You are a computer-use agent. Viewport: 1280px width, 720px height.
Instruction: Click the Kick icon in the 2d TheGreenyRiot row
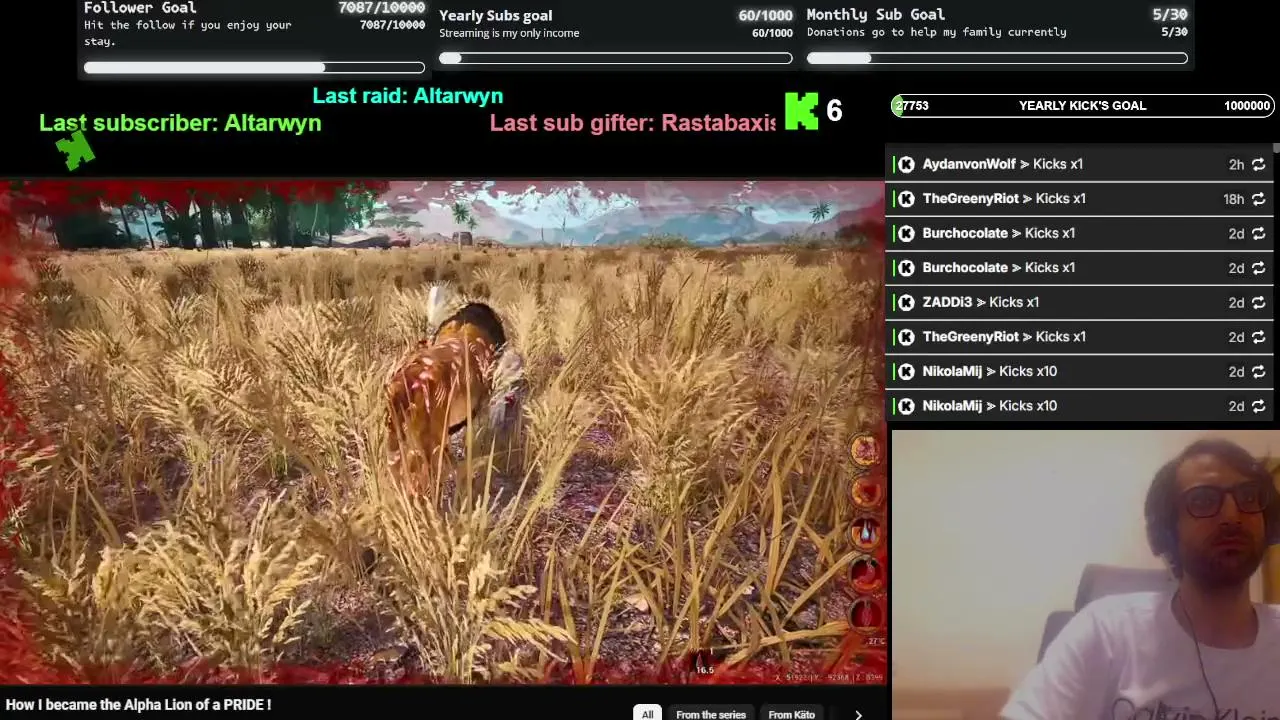[x=906, y=337]
